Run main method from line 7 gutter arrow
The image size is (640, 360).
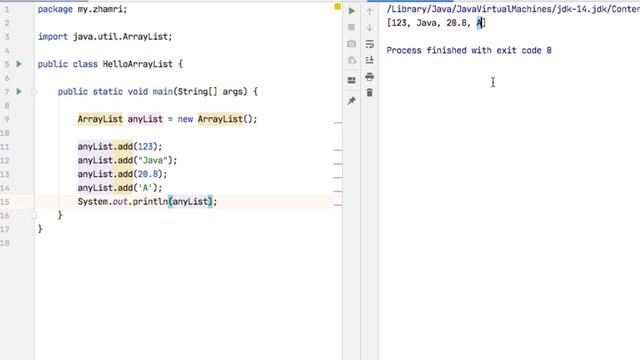click(19, 91)
